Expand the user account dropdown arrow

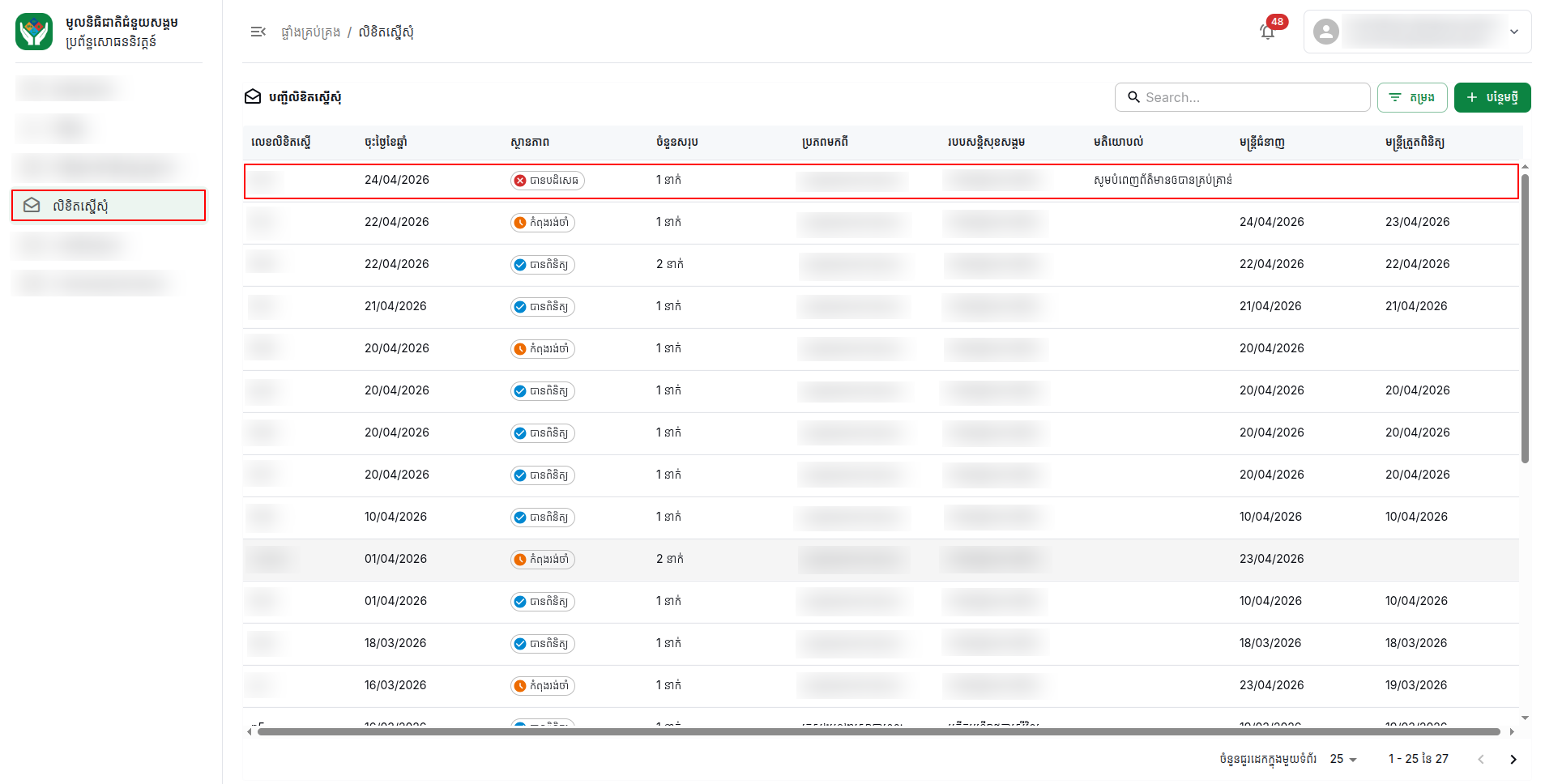1514,32
